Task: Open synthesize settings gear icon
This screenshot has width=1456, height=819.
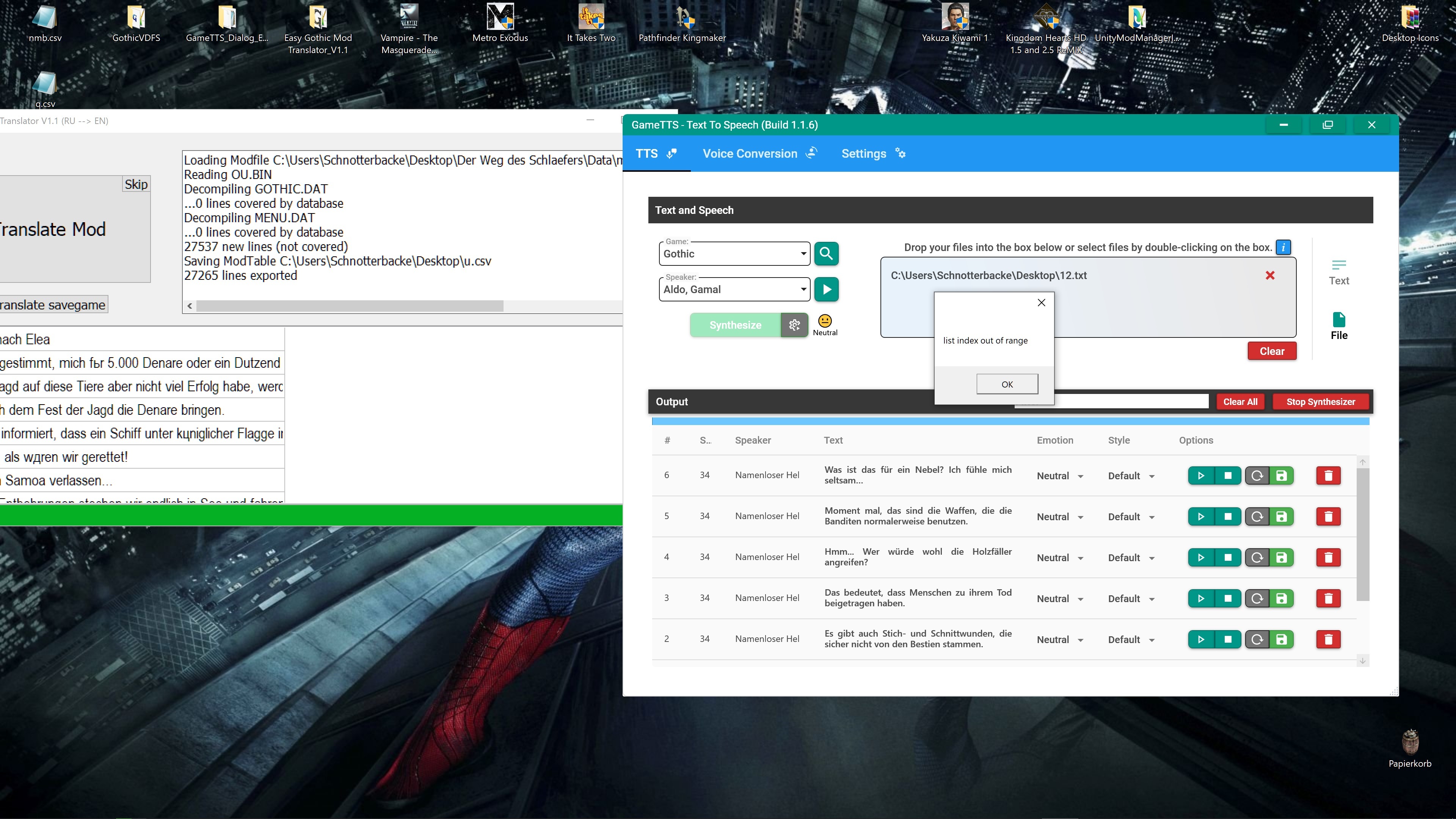Action: [794, 325]
